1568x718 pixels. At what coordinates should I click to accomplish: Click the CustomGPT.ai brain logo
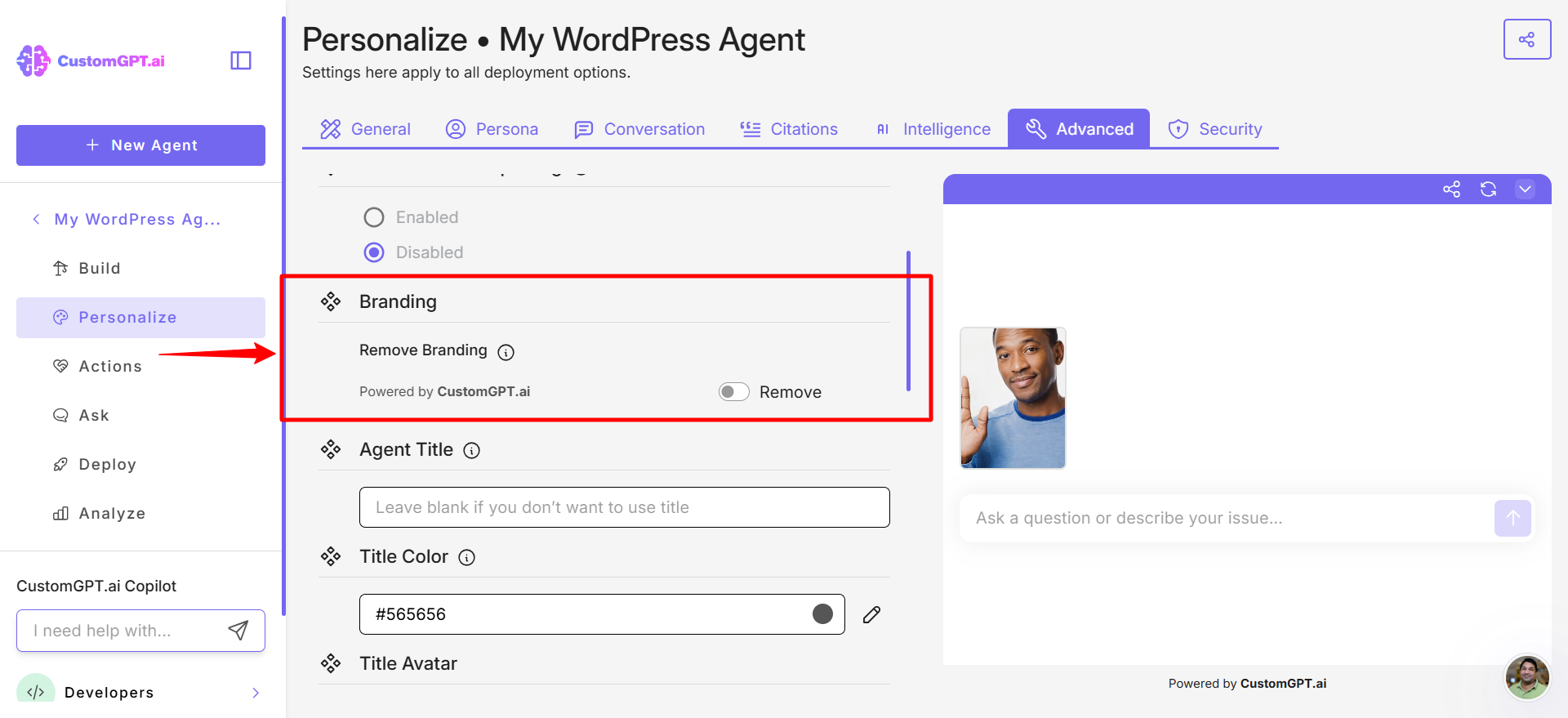[33, 60]
